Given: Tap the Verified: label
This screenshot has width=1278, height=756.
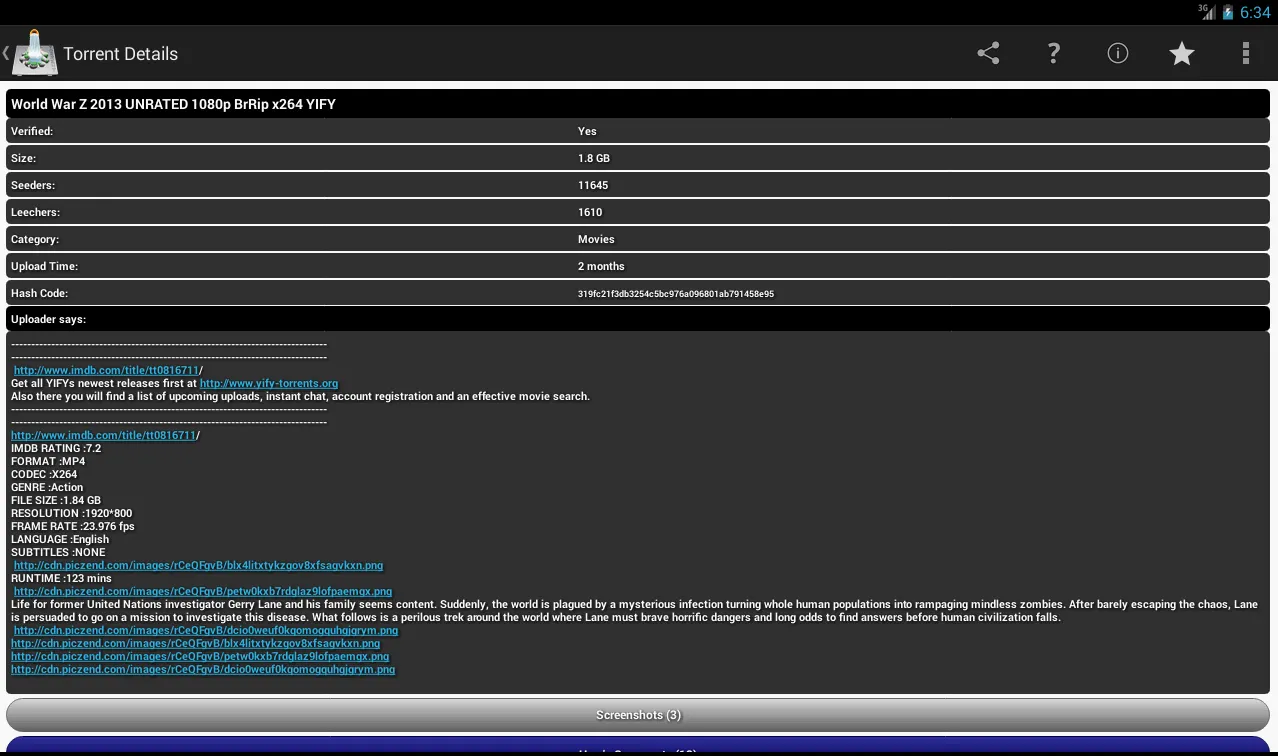Looking at the screenshot, I should (32, 131).
